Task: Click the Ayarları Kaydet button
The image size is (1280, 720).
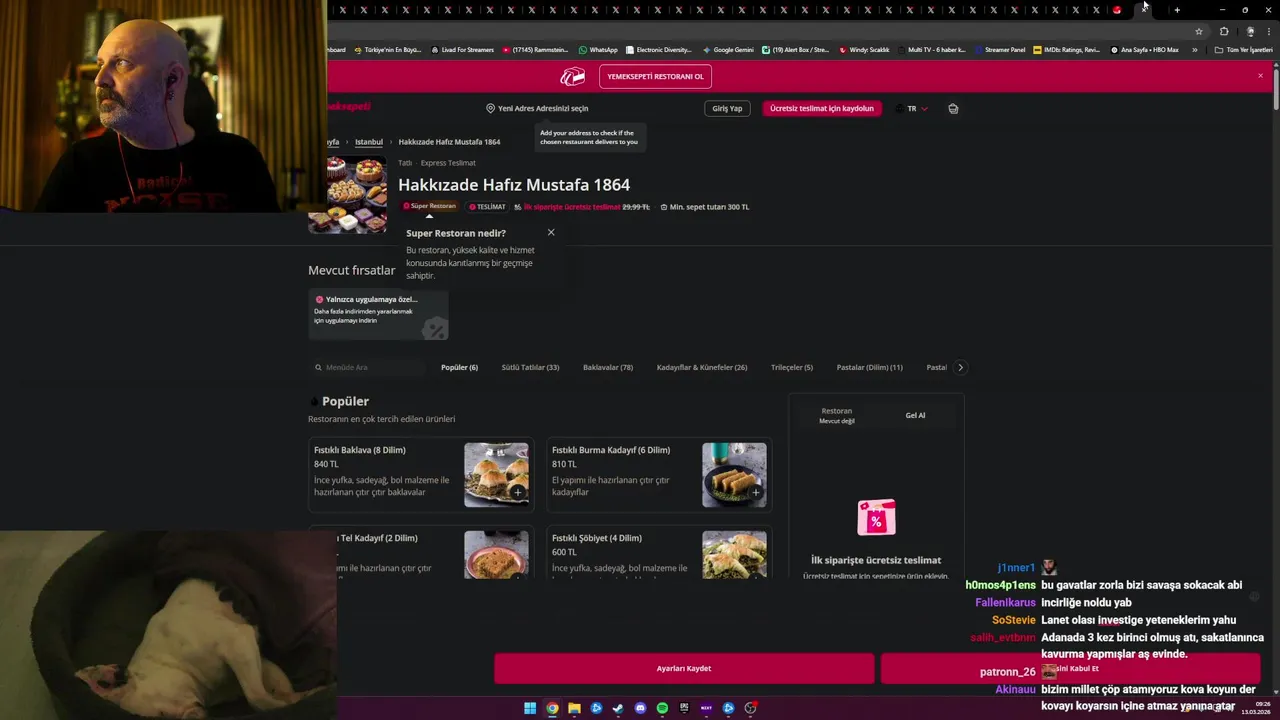Action: coord(684,668)
